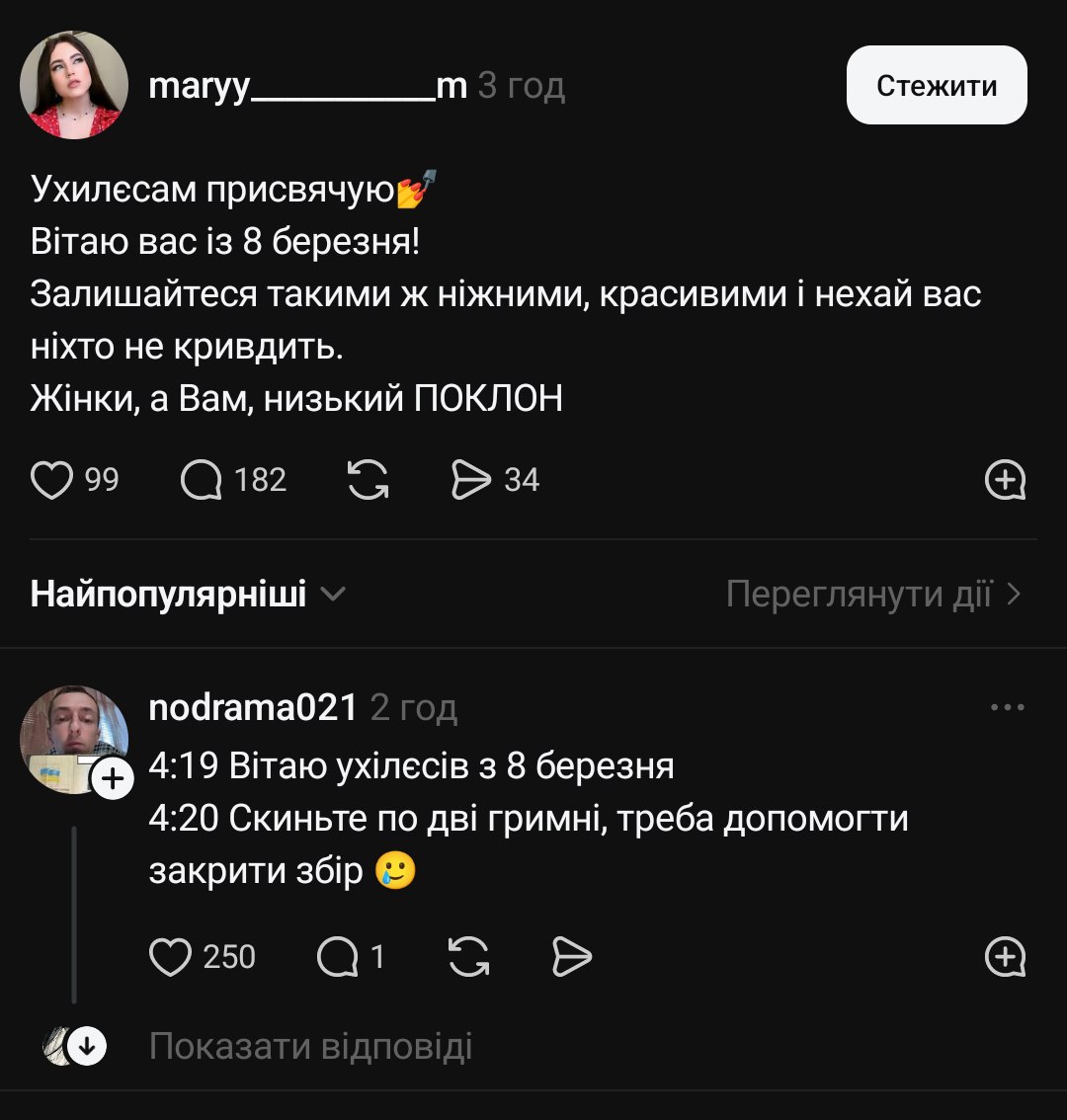
Task: Open the nodrama021 username link
Action: 253,707
